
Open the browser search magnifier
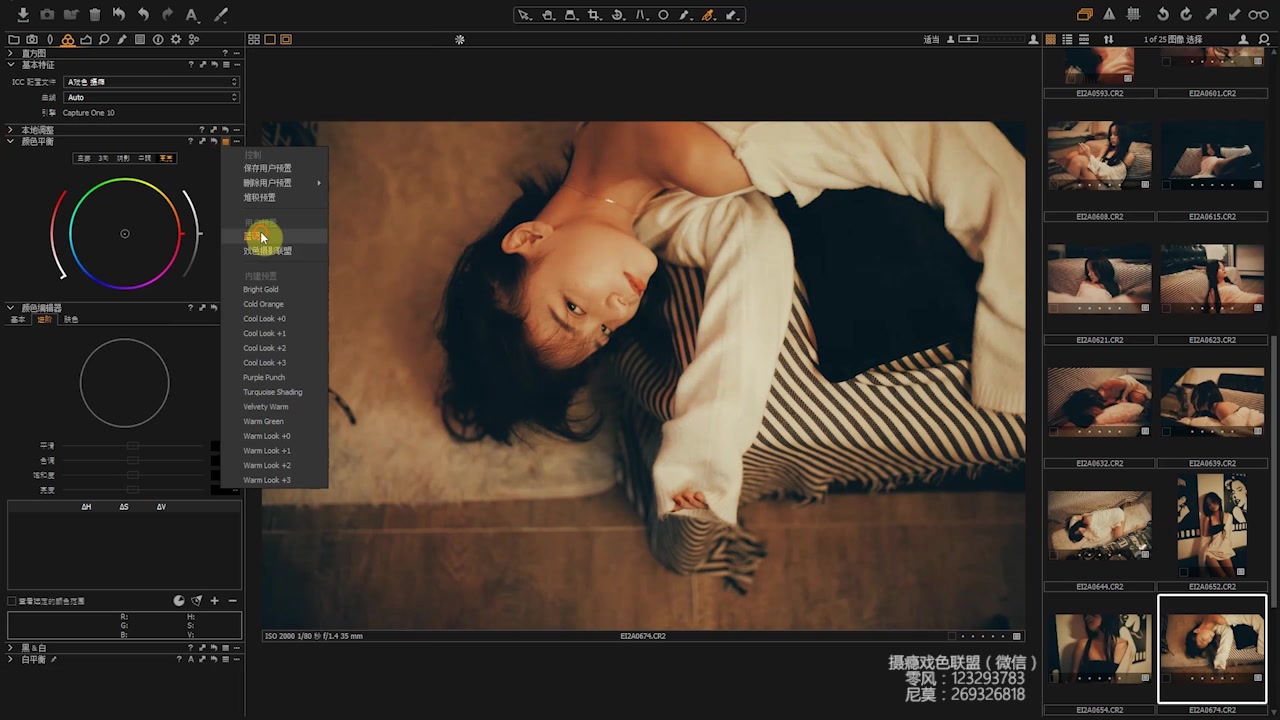1265,40
